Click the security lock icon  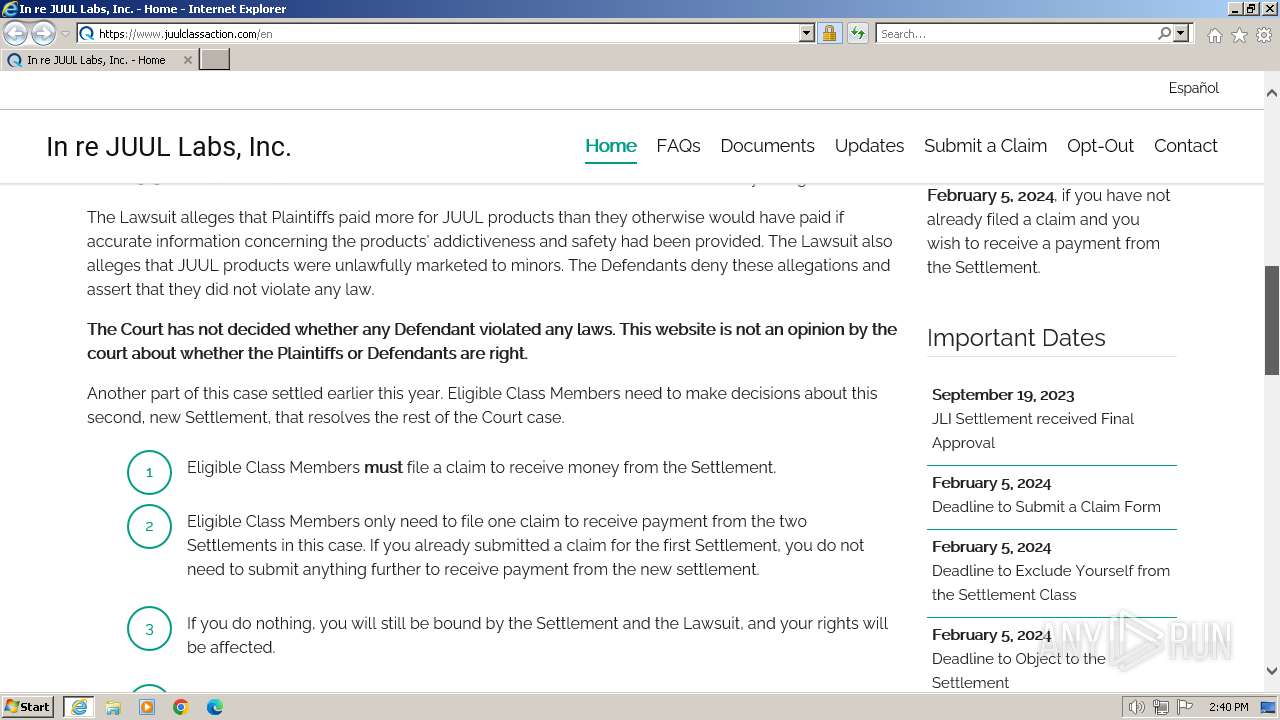coord(830,33)
